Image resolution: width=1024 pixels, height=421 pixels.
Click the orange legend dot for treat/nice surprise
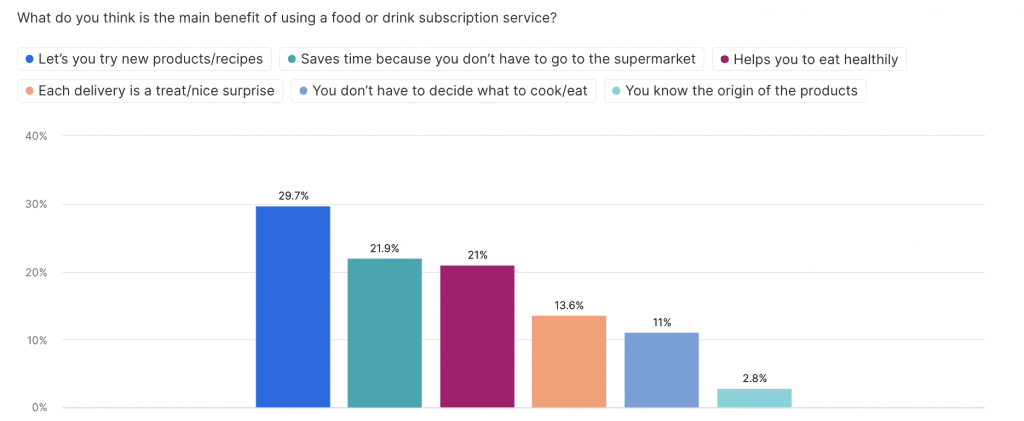click(30, 91)
